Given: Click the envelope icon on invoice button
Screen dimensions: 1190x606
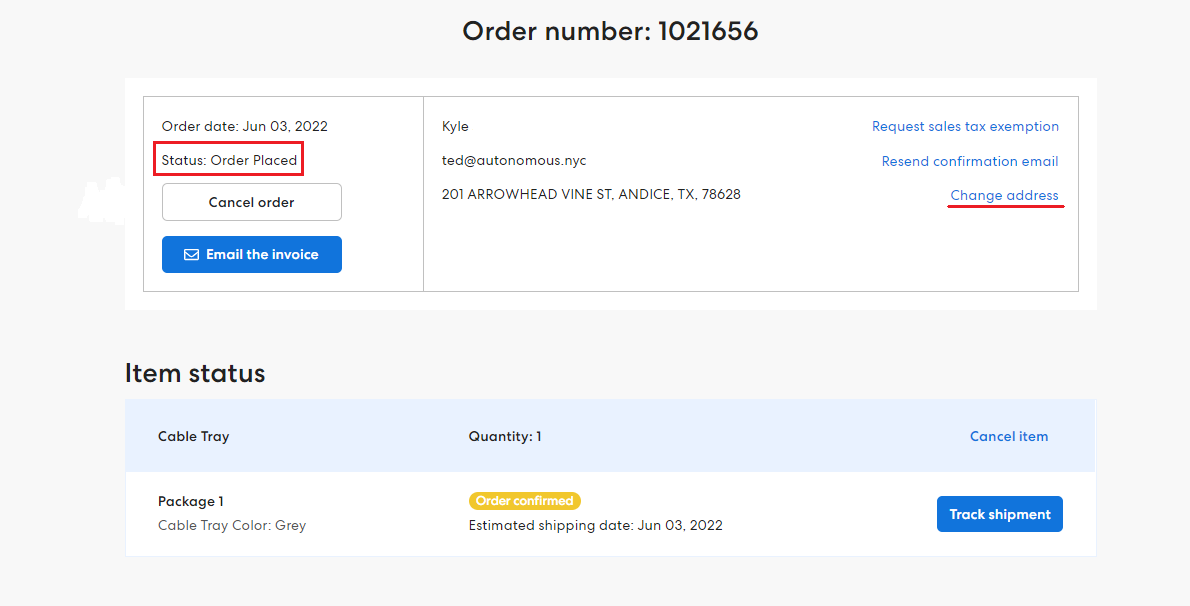Looking at the screenshot, I should [192, 255].
